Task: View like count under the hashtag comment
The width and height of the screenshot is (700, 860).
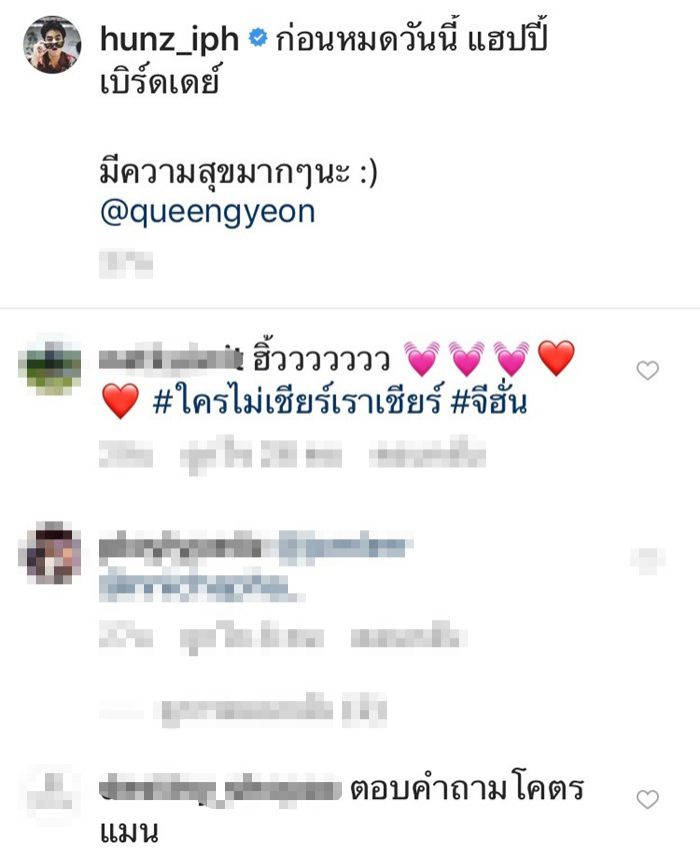Action: click(261, 455)
